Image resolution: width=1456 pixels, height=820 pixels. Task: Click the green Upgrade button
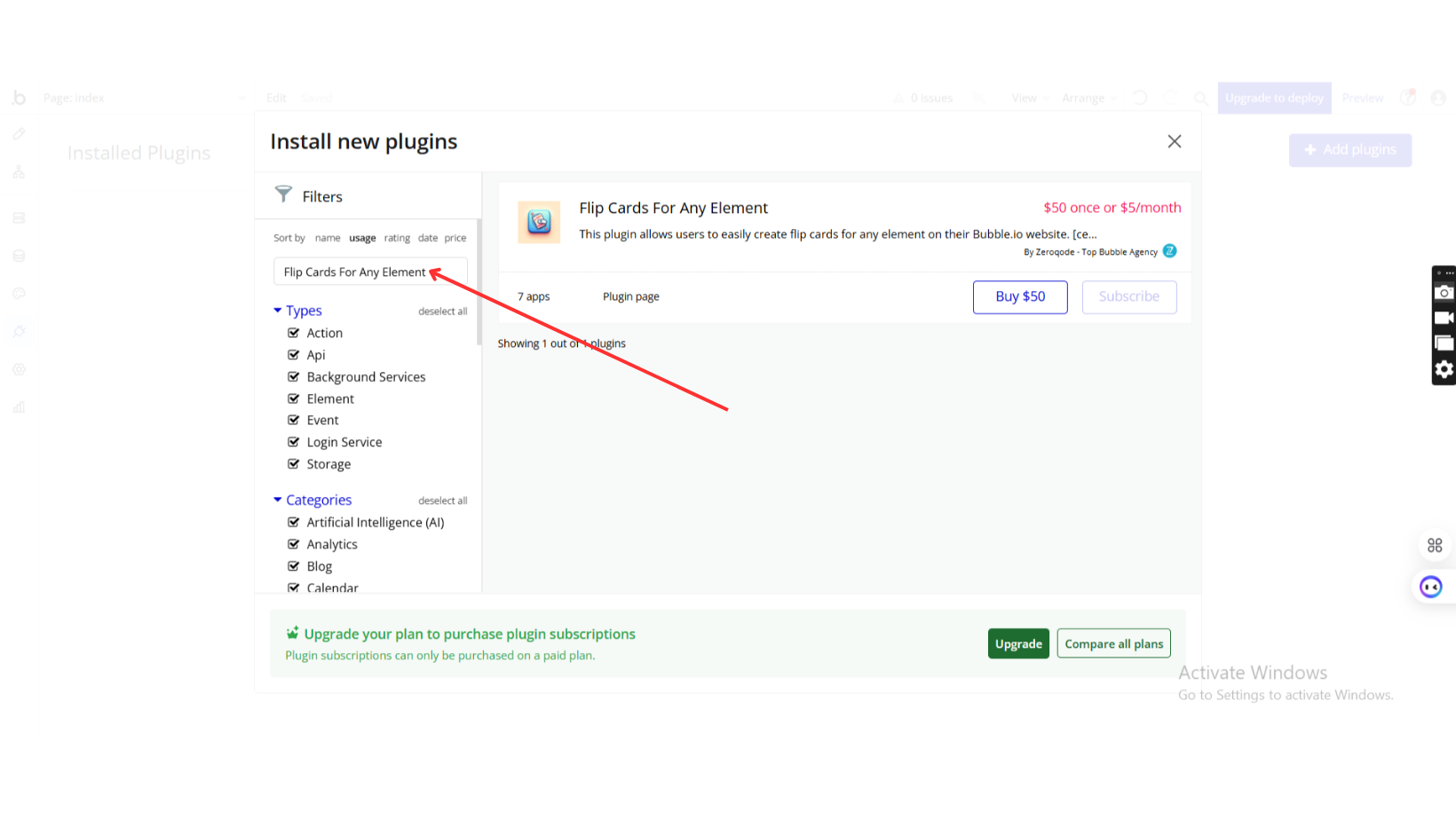(1018, 643)
